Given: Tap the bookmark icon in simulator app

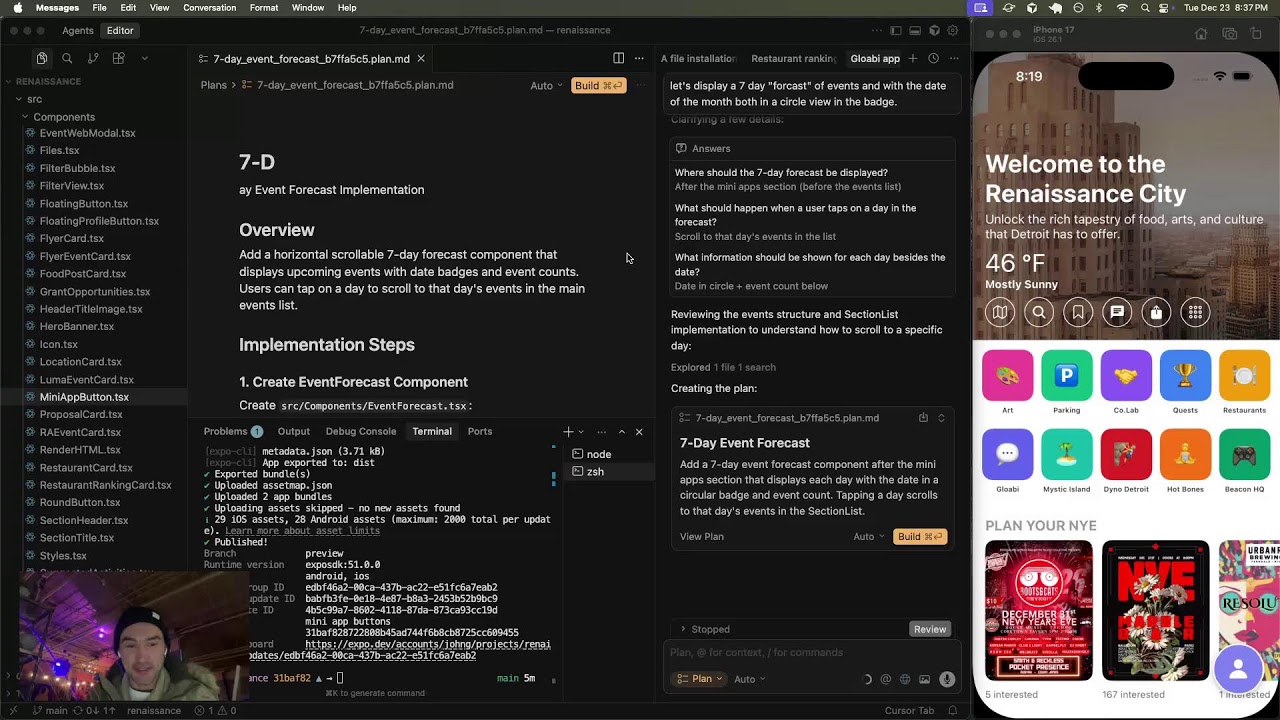Looking at the screenshot, I should pyautogui.click(x=1078, y=313).
